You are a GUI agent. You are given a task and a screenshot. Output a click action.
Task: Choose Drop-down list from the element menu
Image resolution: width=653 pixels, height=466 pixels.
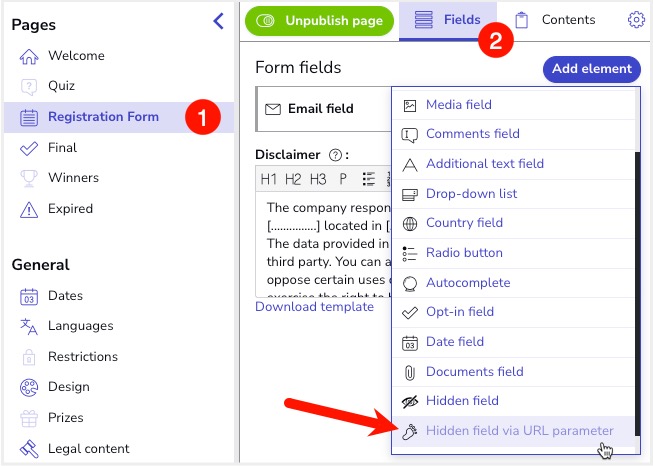tap(471, 194)
